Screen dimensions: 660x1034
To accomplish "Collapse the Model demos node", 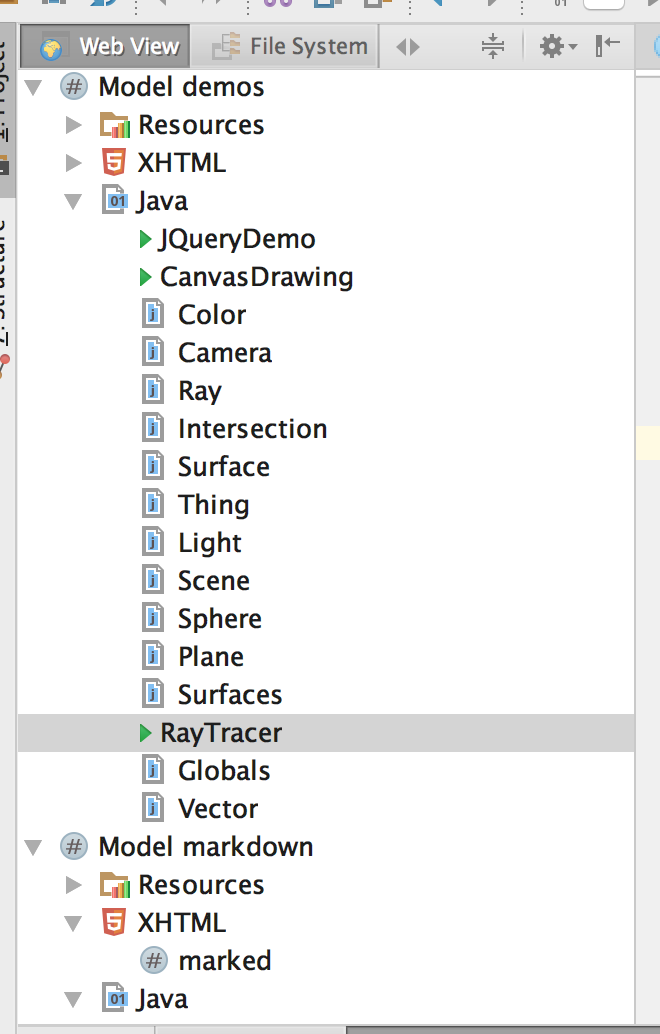I will point(34,87).
